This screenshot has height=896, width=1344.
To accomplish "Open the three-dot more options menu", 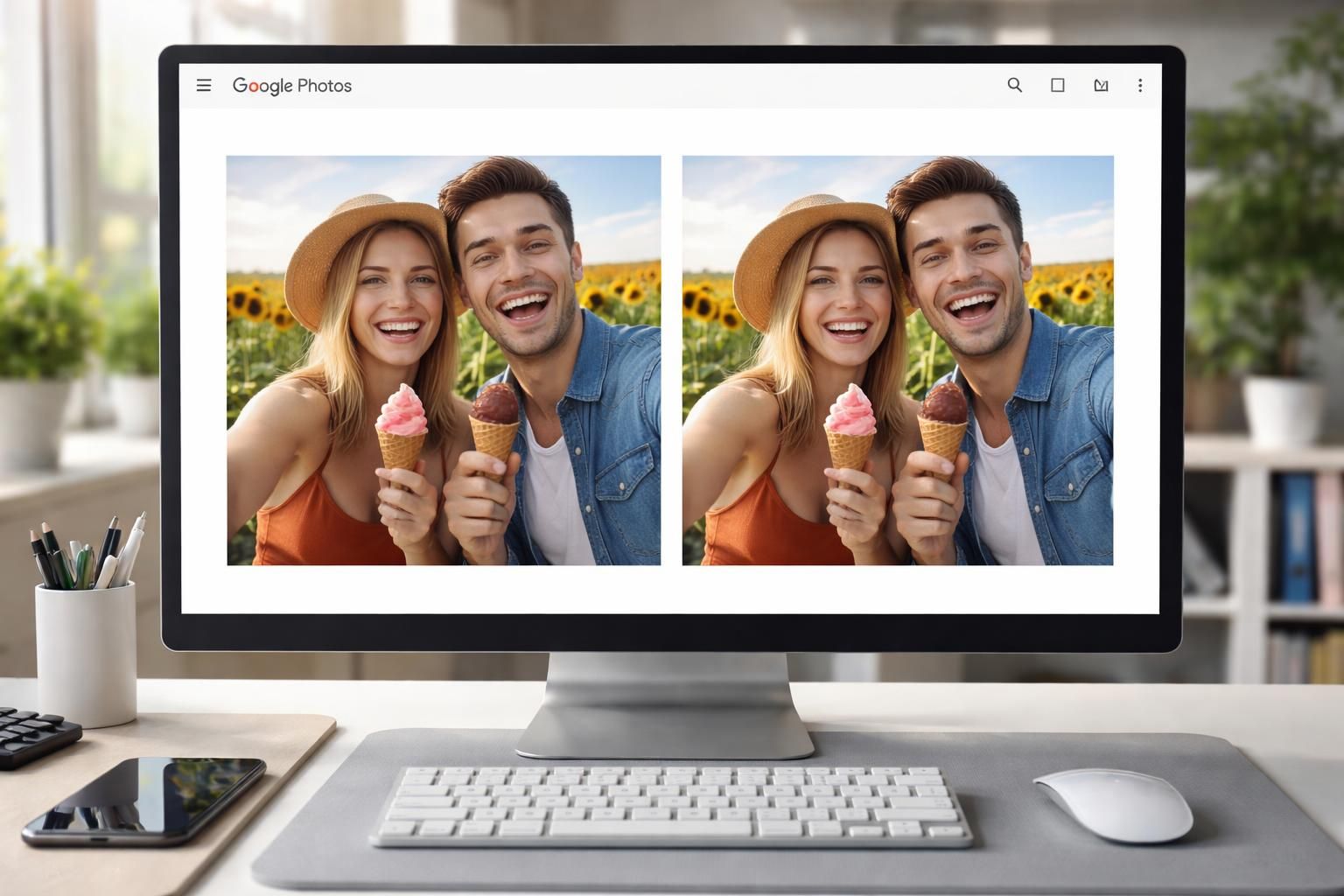I will 1139,86.
